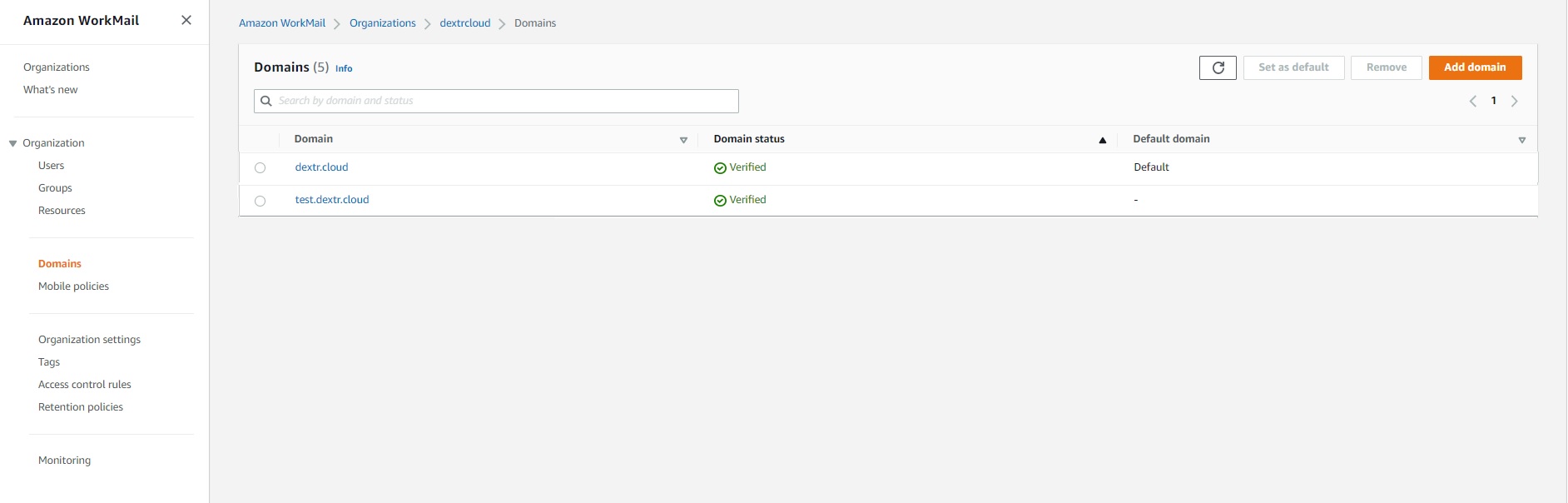Screen dimensions: 1568x503
Task: Click page number 1 in pagination
Action: click(1494, 101)
